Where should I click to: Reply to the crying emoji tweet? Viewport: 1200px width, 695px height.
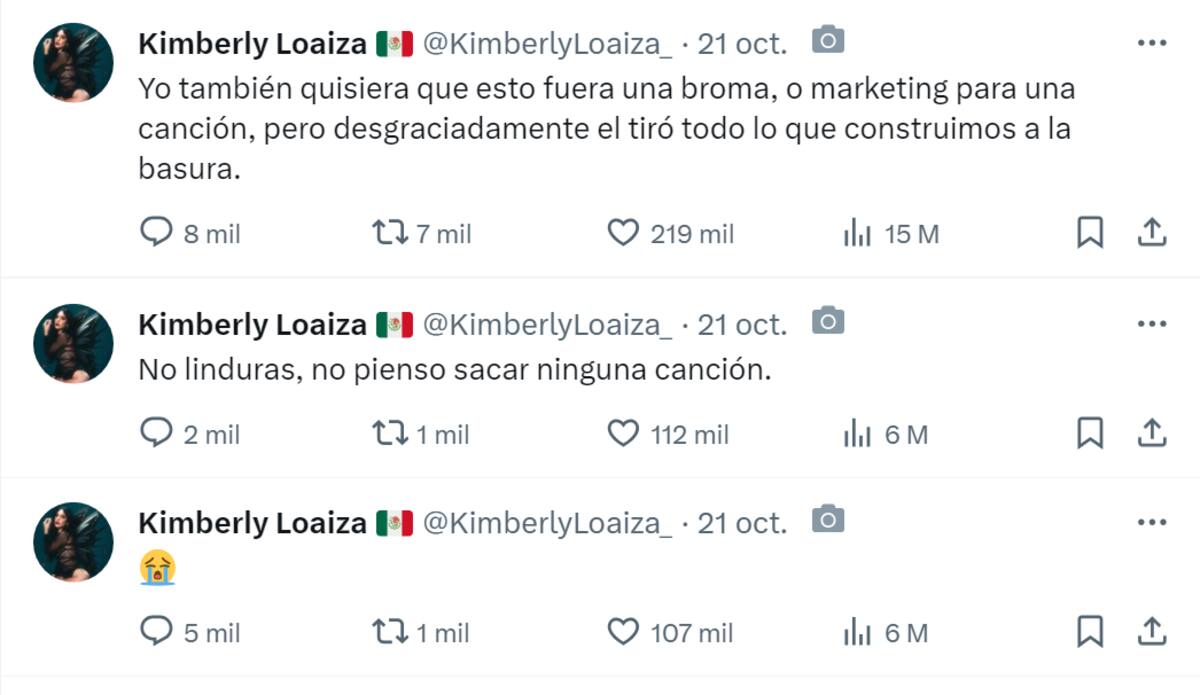[156, 632]
